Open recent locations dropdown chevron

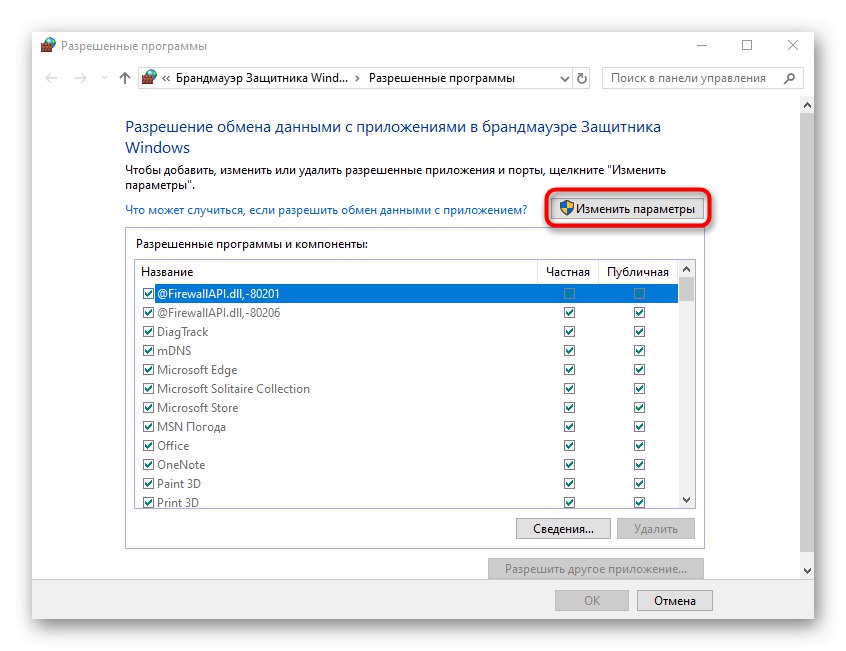[104, 78]
